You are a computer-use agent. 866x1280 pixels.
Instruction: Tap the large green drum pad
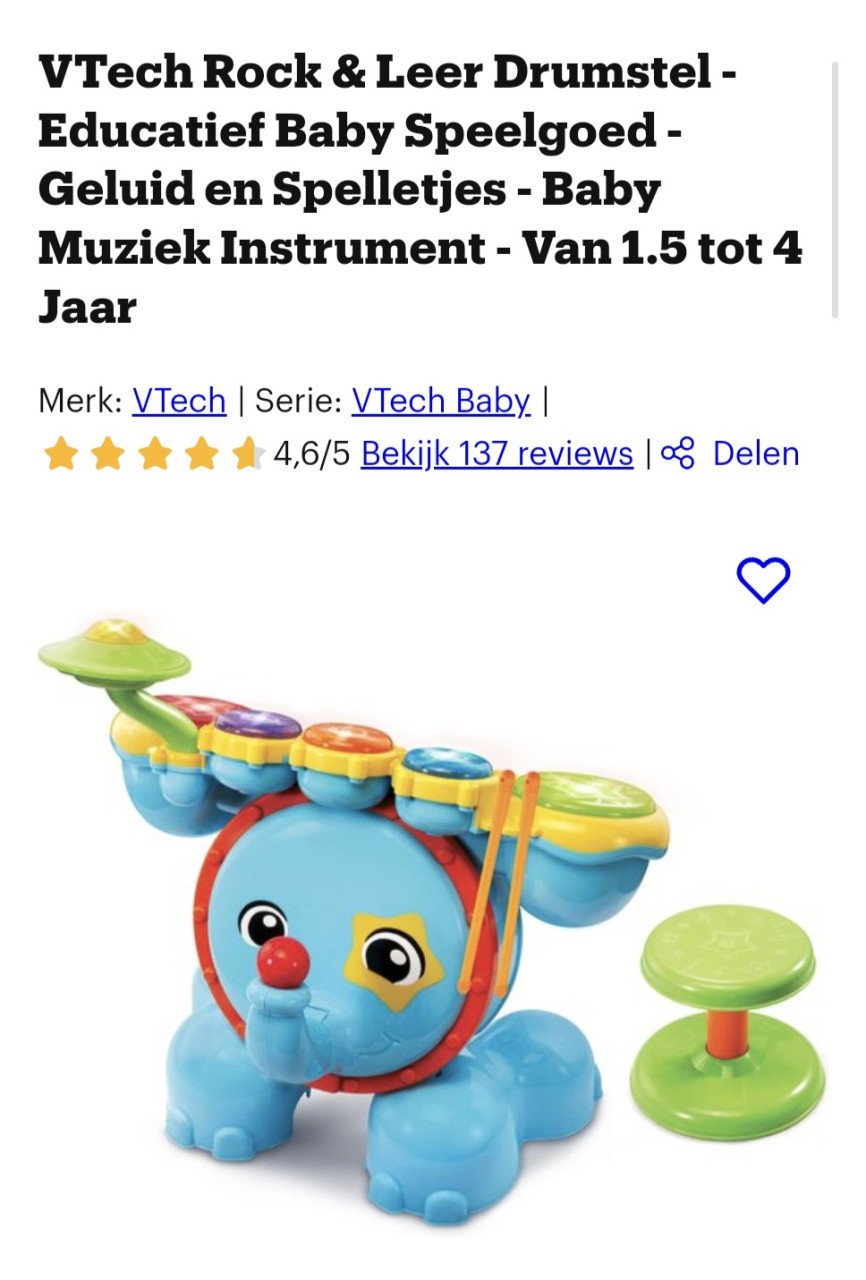pyautogui.click(x=589, y=797)
